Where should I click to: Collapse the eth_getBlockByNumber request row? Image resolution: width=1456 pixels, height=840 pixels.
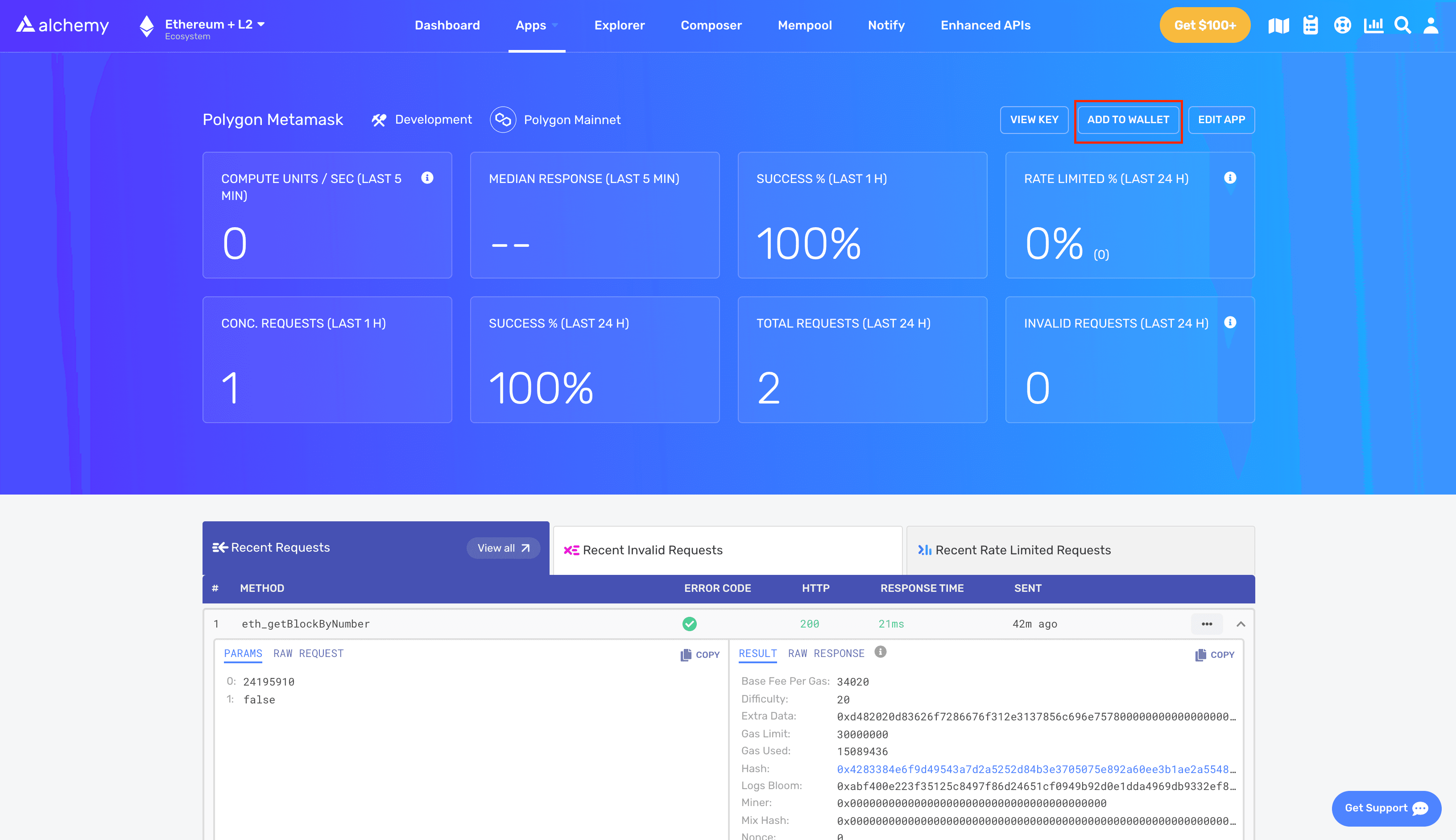point(1241,624)
